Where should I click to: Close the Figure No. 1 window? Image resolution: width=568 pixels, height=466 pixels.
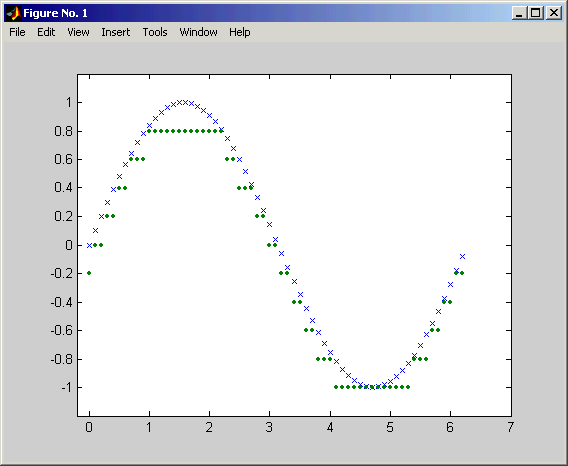(x=554, y=13)
